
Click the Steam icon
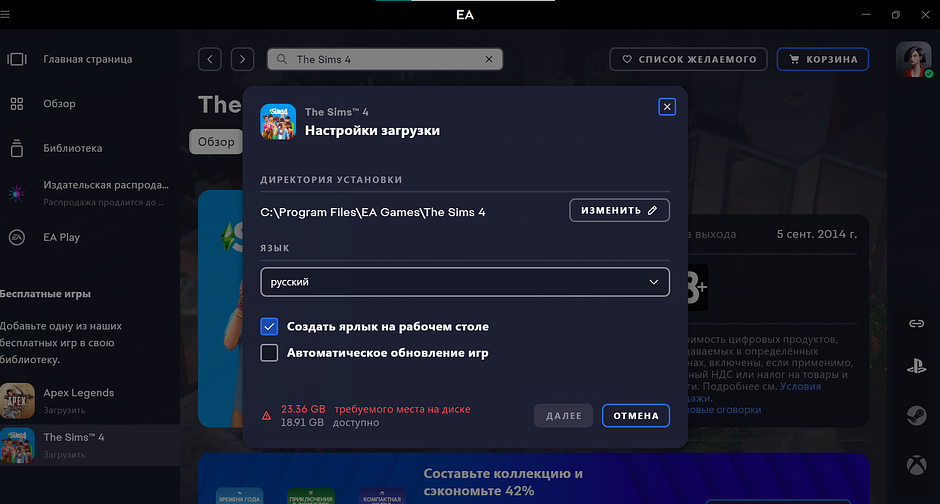[917, 415]
